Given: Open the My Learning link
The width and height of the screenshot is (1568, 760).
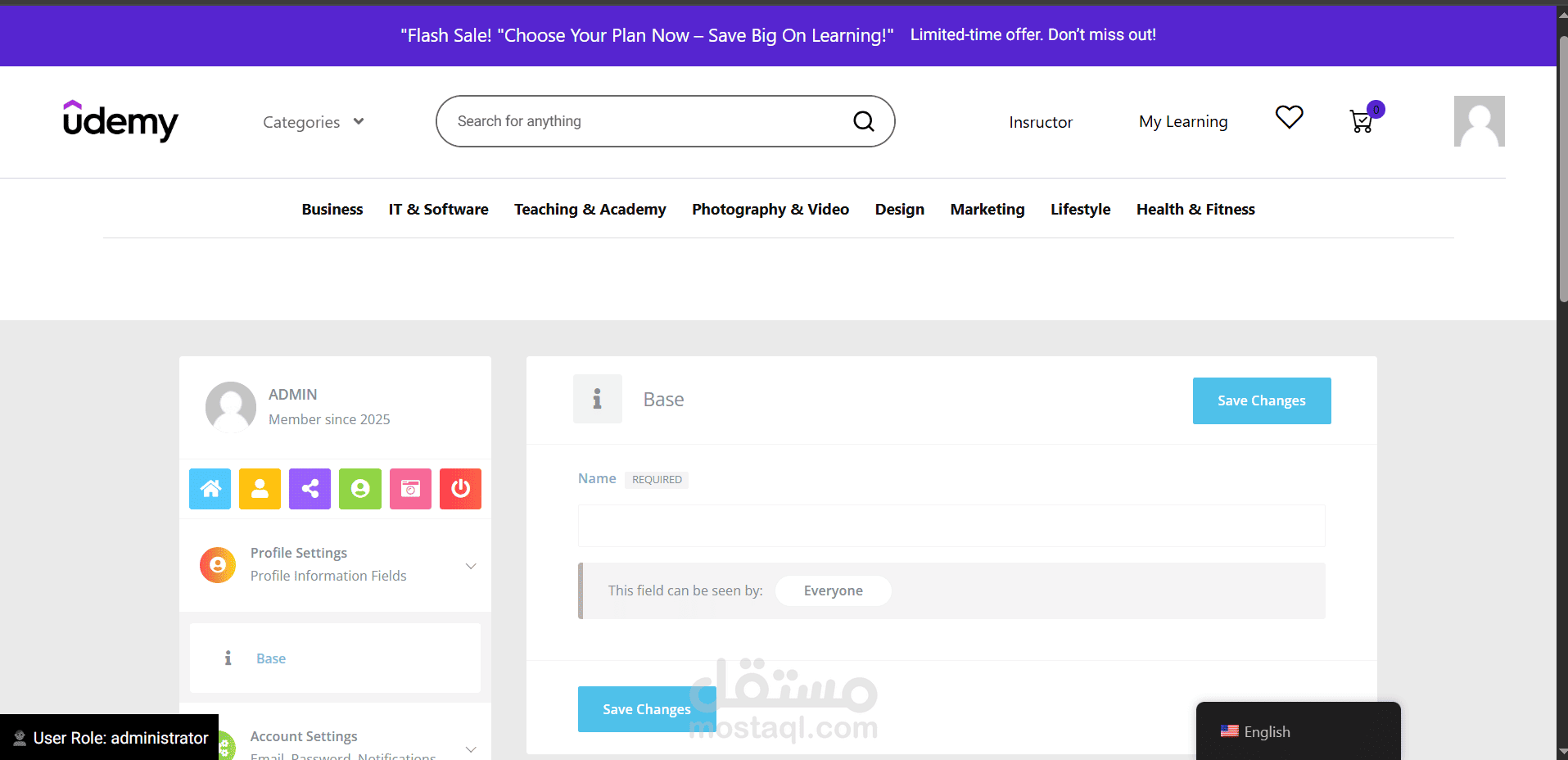Looking at the screenshot, I should pyautogui.click(x=1183, y=122).
